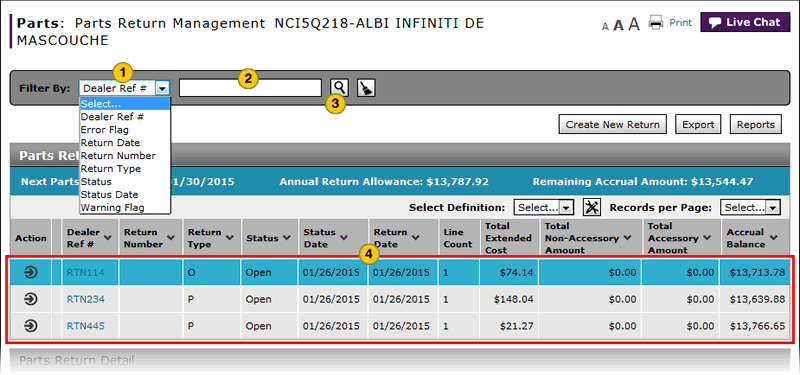This screenshot has width=800, height=375.
Task: Choose Error Flag from the filter list
Action: pos(105,130)
